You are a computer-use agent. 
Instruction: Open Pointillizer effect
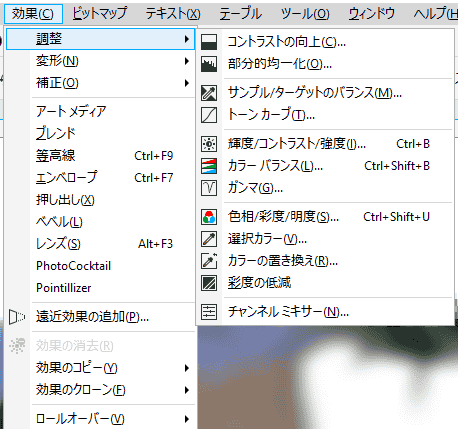[100, 288]
